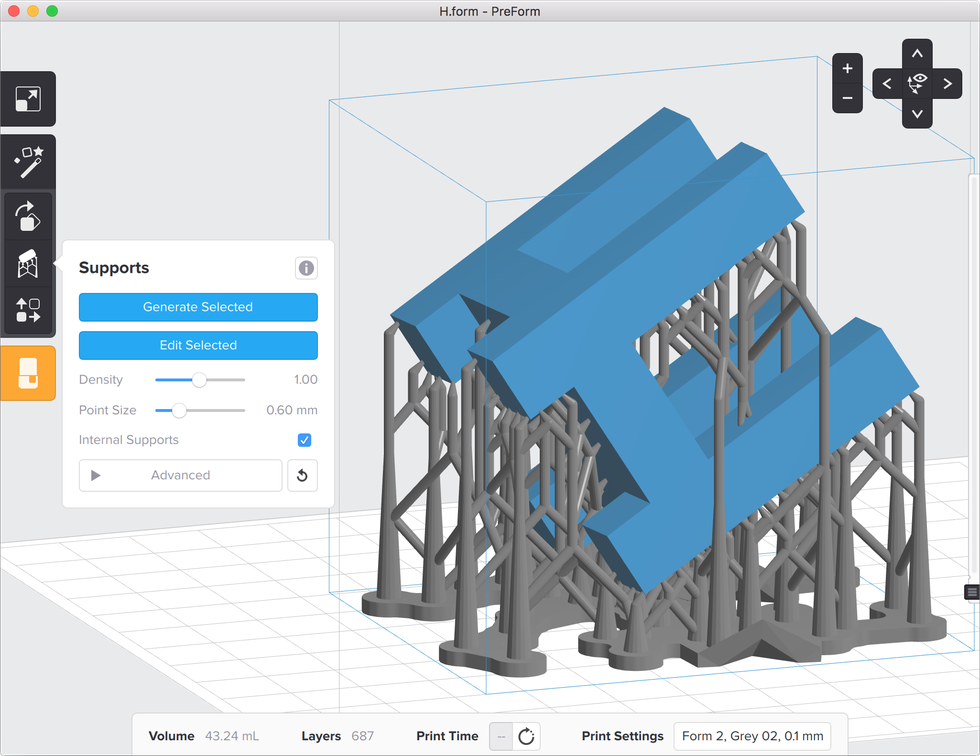Viewport: 980px width, 756px height.
Task: Open the One-Click Print magic wand tool
Action: [x=28, y=161]
